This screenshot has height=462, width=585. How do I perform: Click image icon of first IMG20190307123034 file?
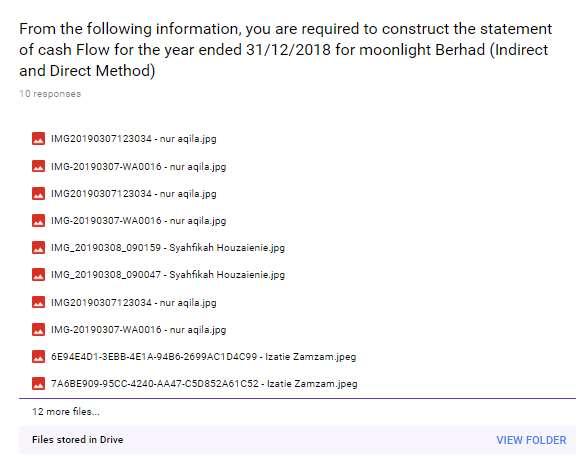click(x=38, y=138)
